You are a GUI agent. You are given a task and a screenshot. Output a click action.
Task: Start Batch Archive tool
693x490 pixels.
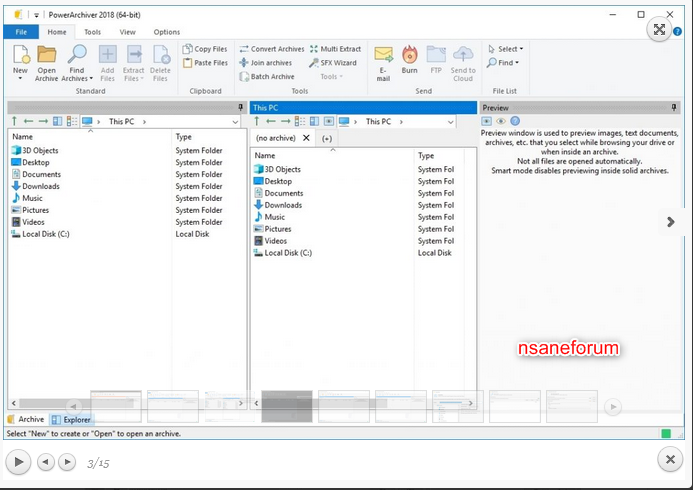(267, 76)
